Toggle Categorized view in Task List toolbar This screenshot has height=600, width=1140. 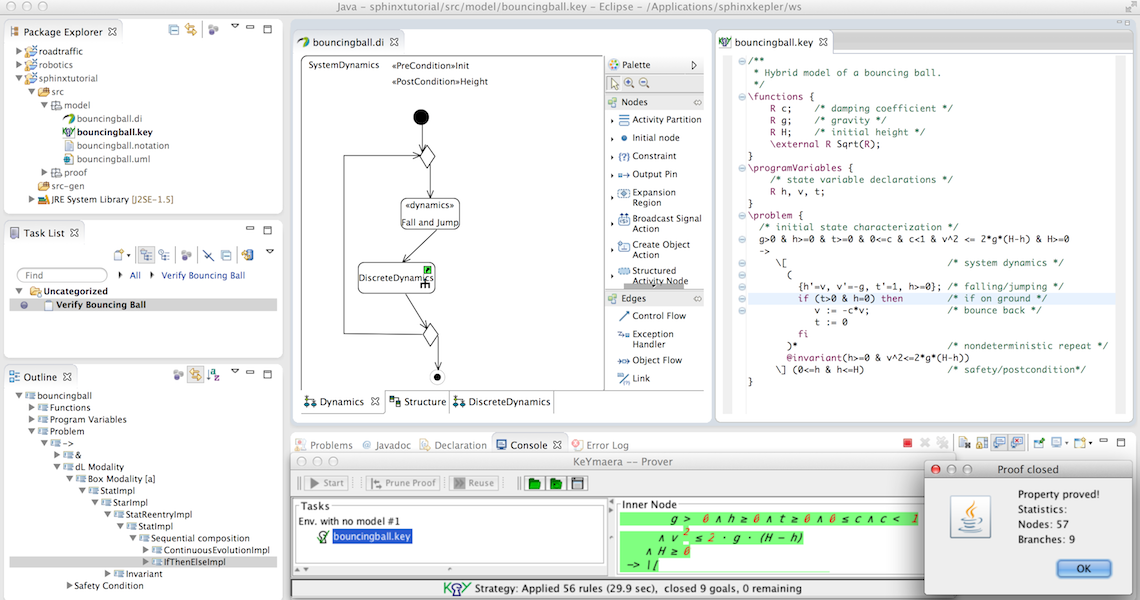click(x=144, y=255)
